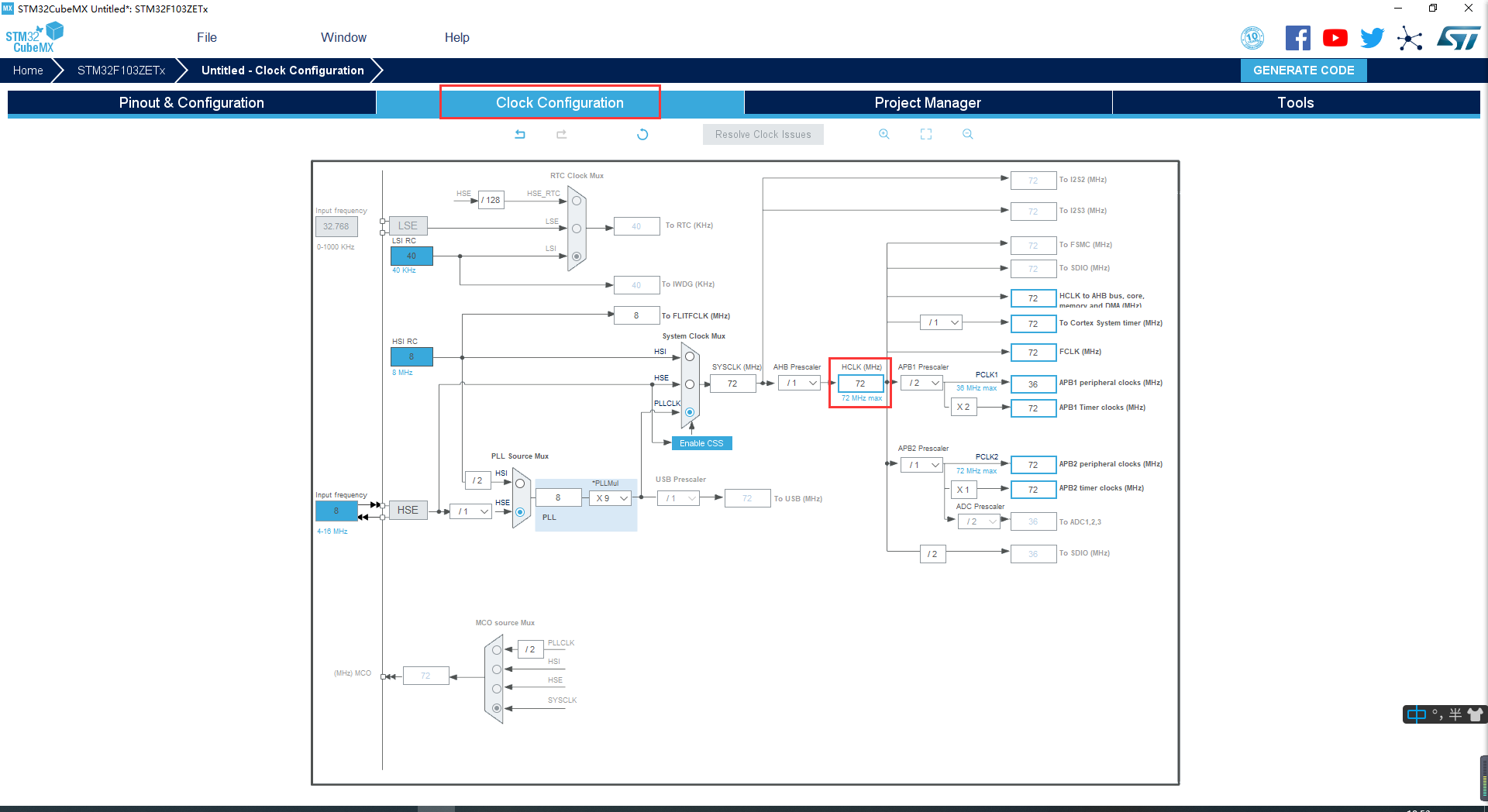
Task: Click the zoom in magnifier icon
Action: 884,134
